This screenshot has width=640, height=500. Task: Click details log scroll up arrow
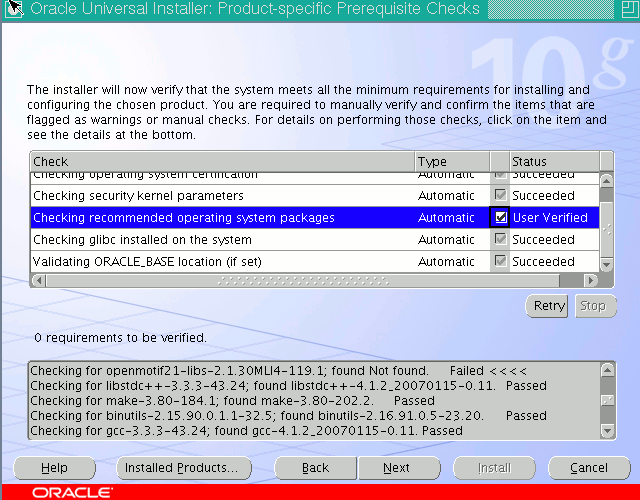coord(608,371)
